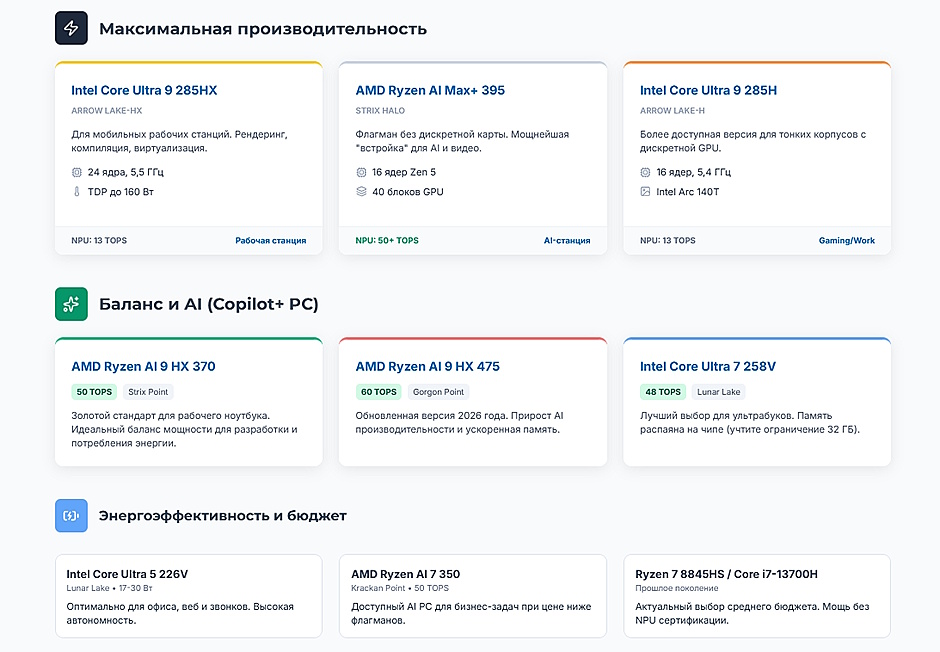Click the "Рабочая станция" label

point(270,241)
